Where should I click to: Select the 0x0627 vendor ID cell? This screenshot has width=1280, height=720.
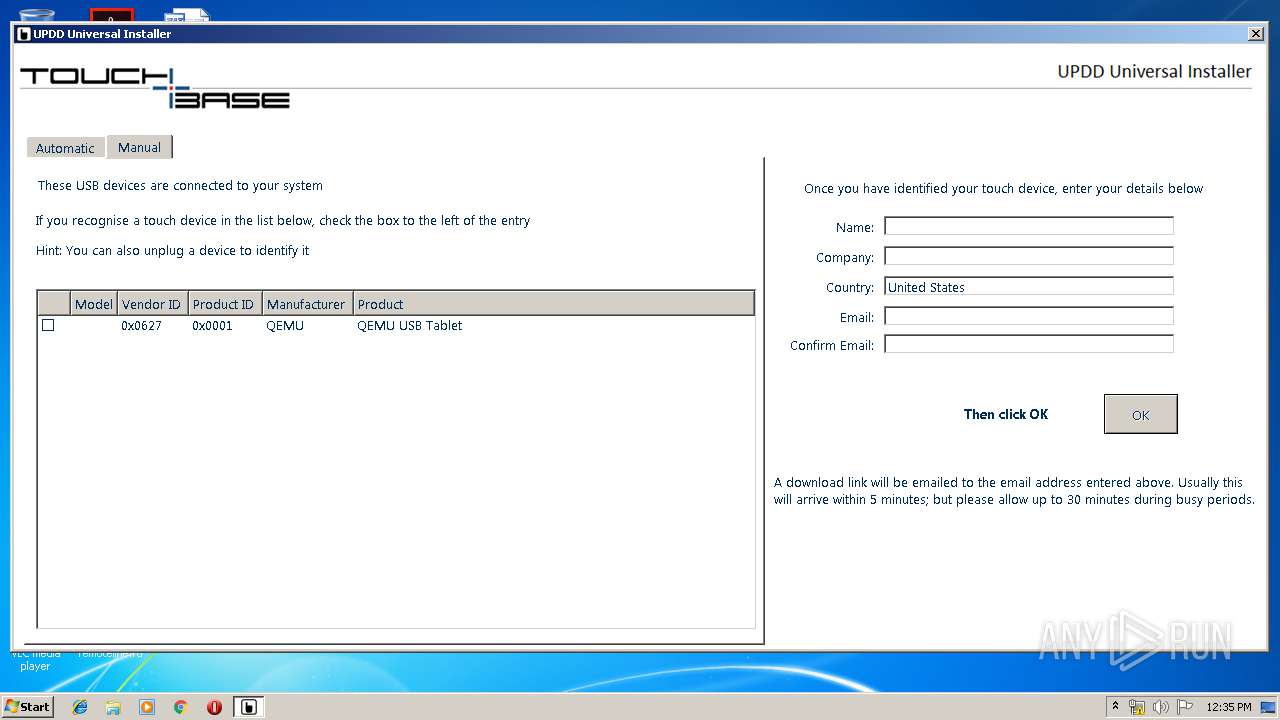141,325
